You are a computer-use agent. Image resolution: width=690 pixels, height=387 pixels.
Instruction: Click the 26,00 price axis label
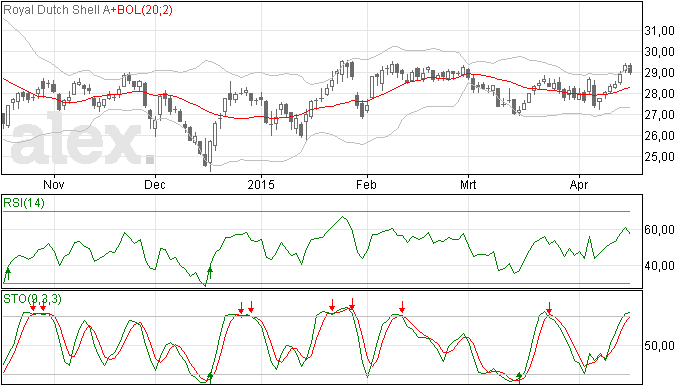659,136
